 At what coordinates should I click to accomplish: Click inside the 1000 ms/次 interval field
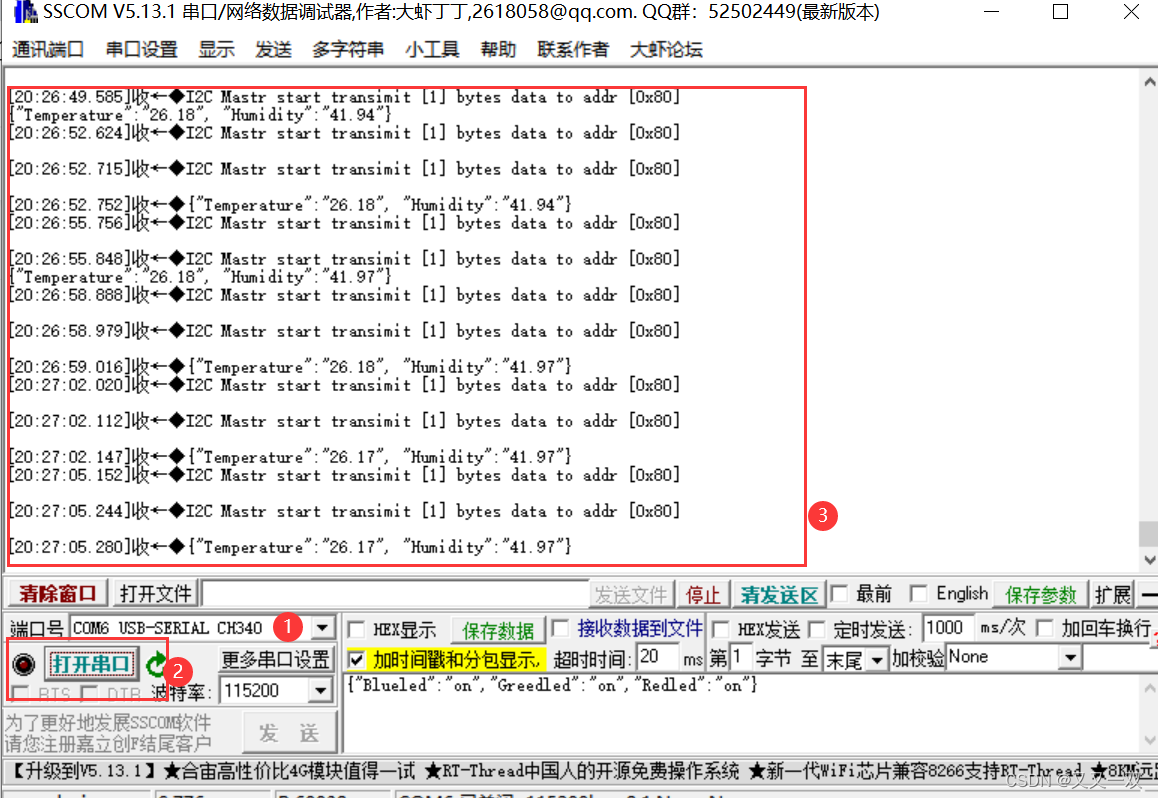tap(946, 627)
